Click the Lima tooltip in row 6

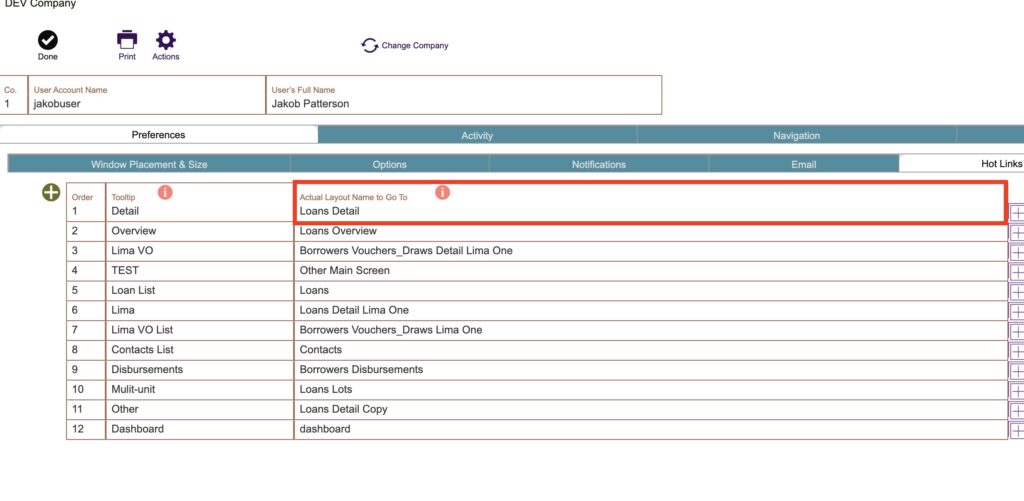pyautogui.click(x=199, y=310)
